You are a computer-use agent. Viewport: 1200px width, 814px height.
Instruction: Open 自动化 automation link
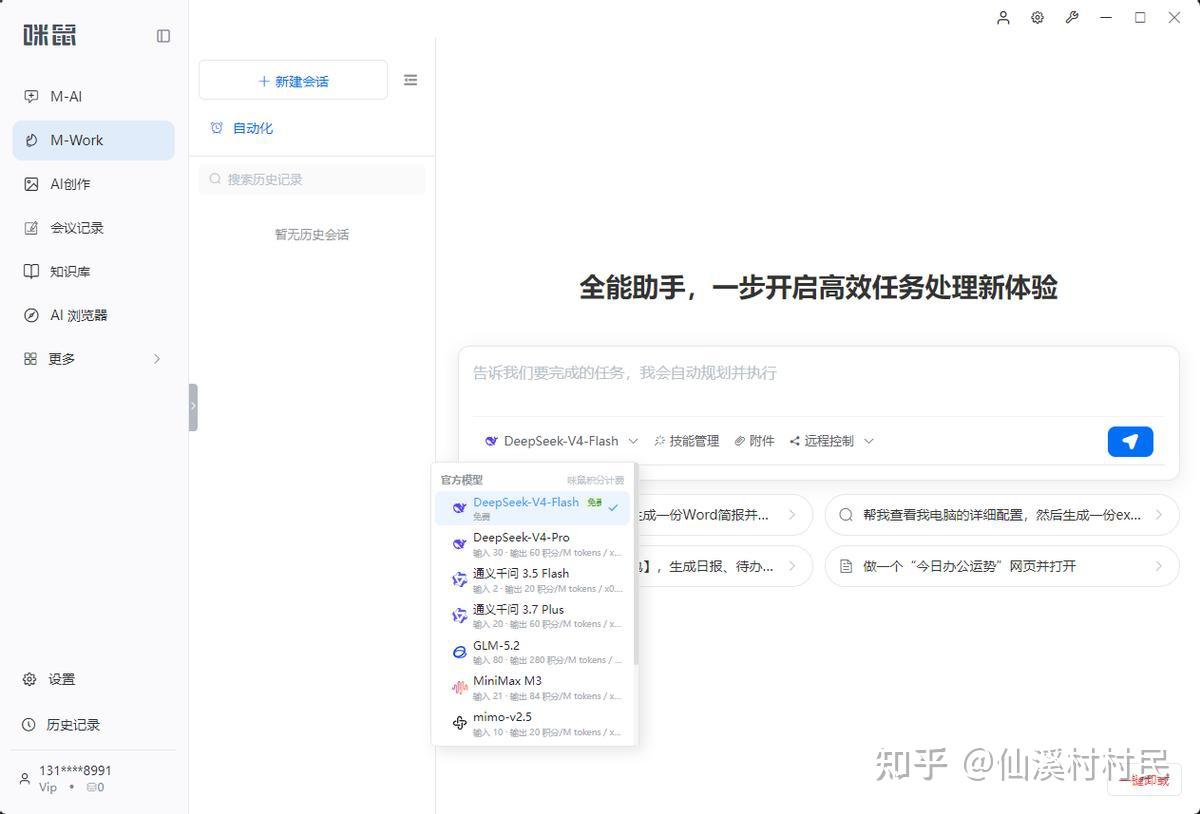[253, 128]
